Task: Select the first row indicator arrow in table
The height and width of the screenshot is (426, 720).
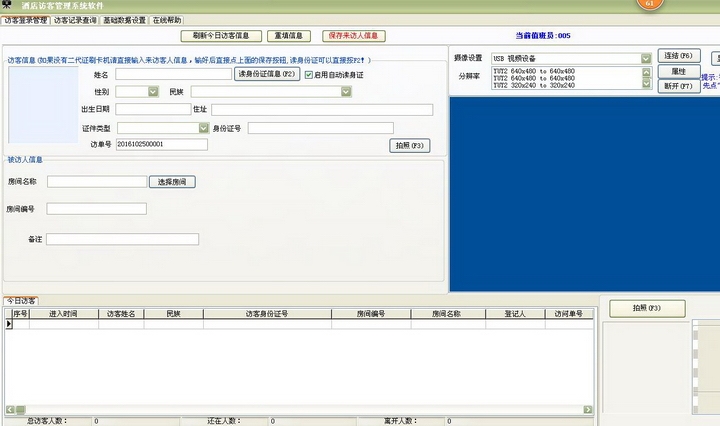Action: click(9, 324)
